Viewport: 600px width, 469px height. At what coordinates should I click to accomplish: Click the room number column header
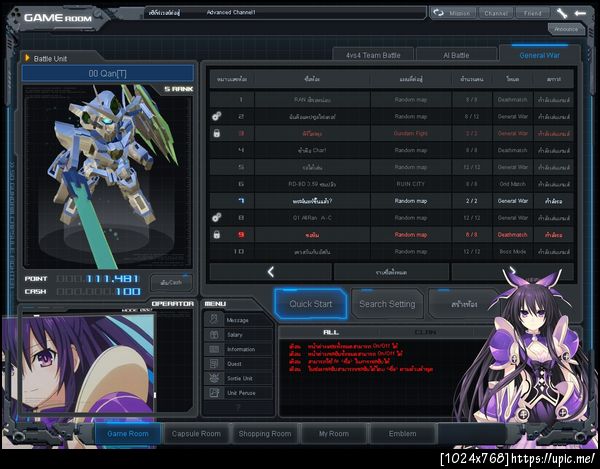tap(232, 79)
